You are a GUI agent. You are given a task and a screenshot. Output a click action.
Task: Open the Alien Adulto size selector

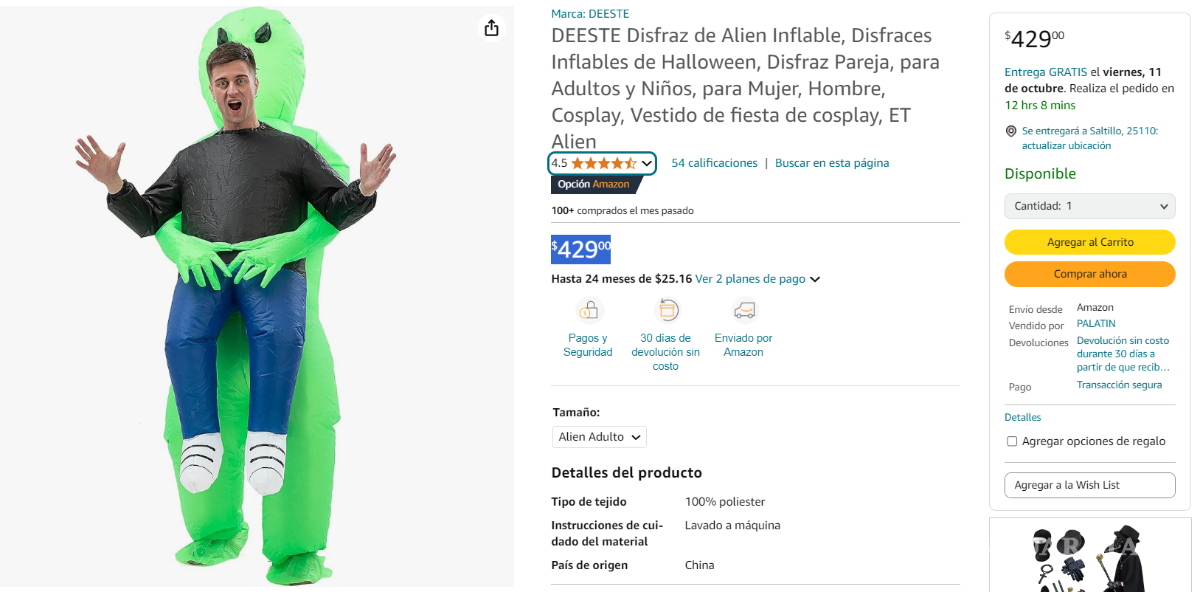tap(598, 436)
